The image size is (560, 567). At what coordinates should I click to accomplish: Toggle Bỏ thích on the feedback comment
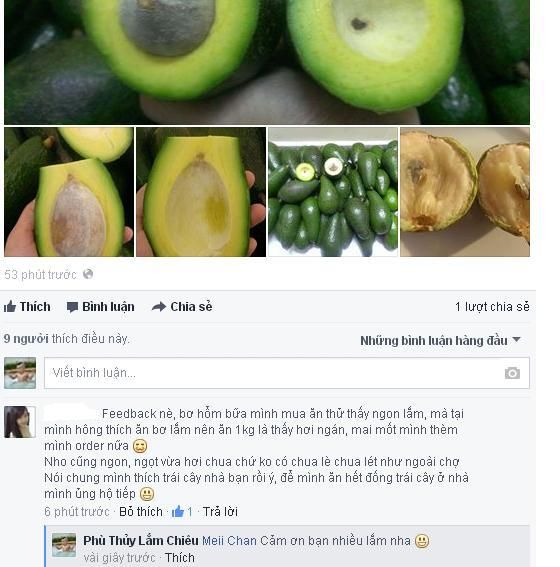pyautogui.click(x=141, y=512)
